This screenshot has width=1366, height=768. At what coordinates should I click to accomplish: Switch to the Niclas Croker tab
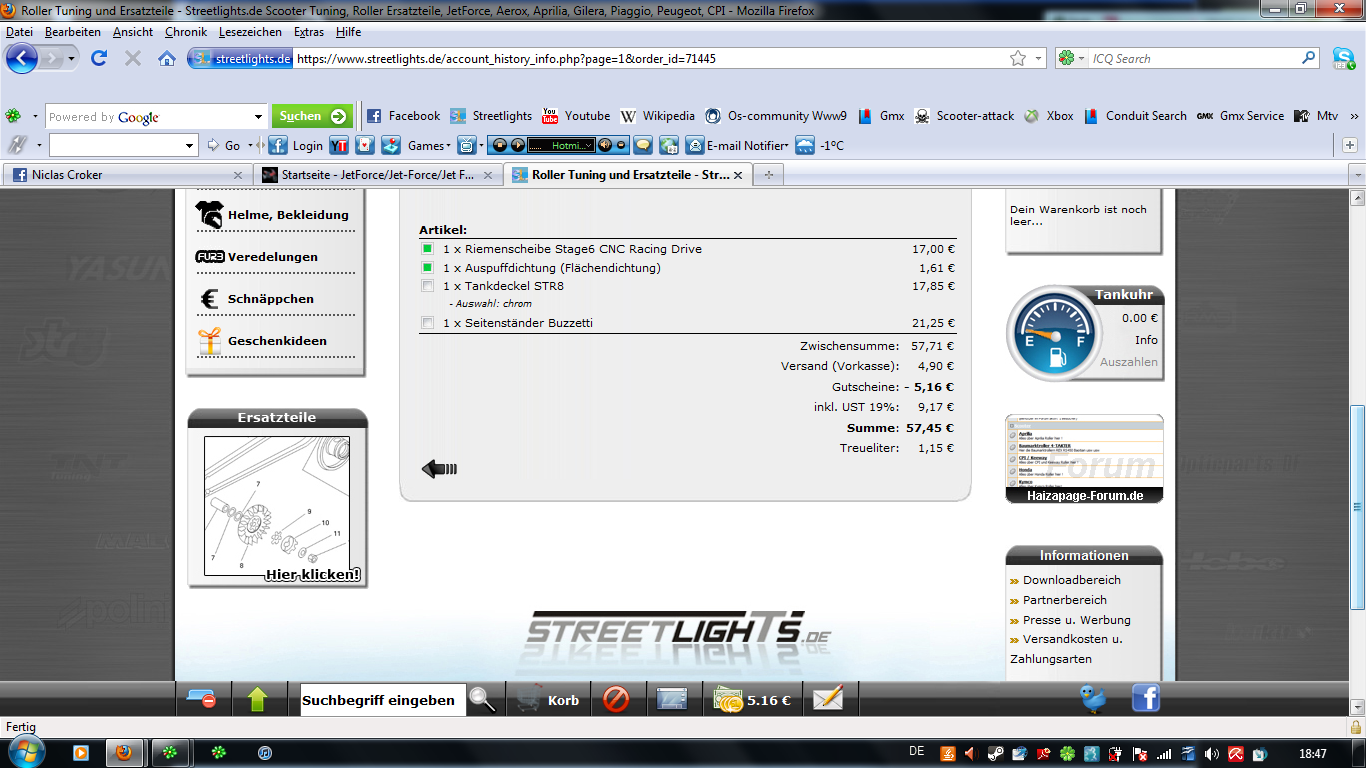click(x=126, y=174)
